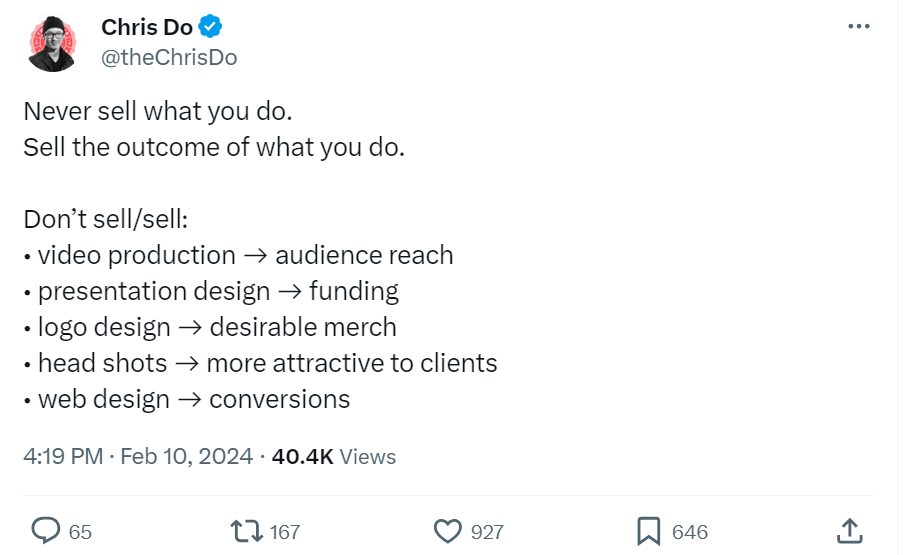This screenshot has width=905, height=555.
Task: Click the 167 reposts count
Action: point(285,531)
